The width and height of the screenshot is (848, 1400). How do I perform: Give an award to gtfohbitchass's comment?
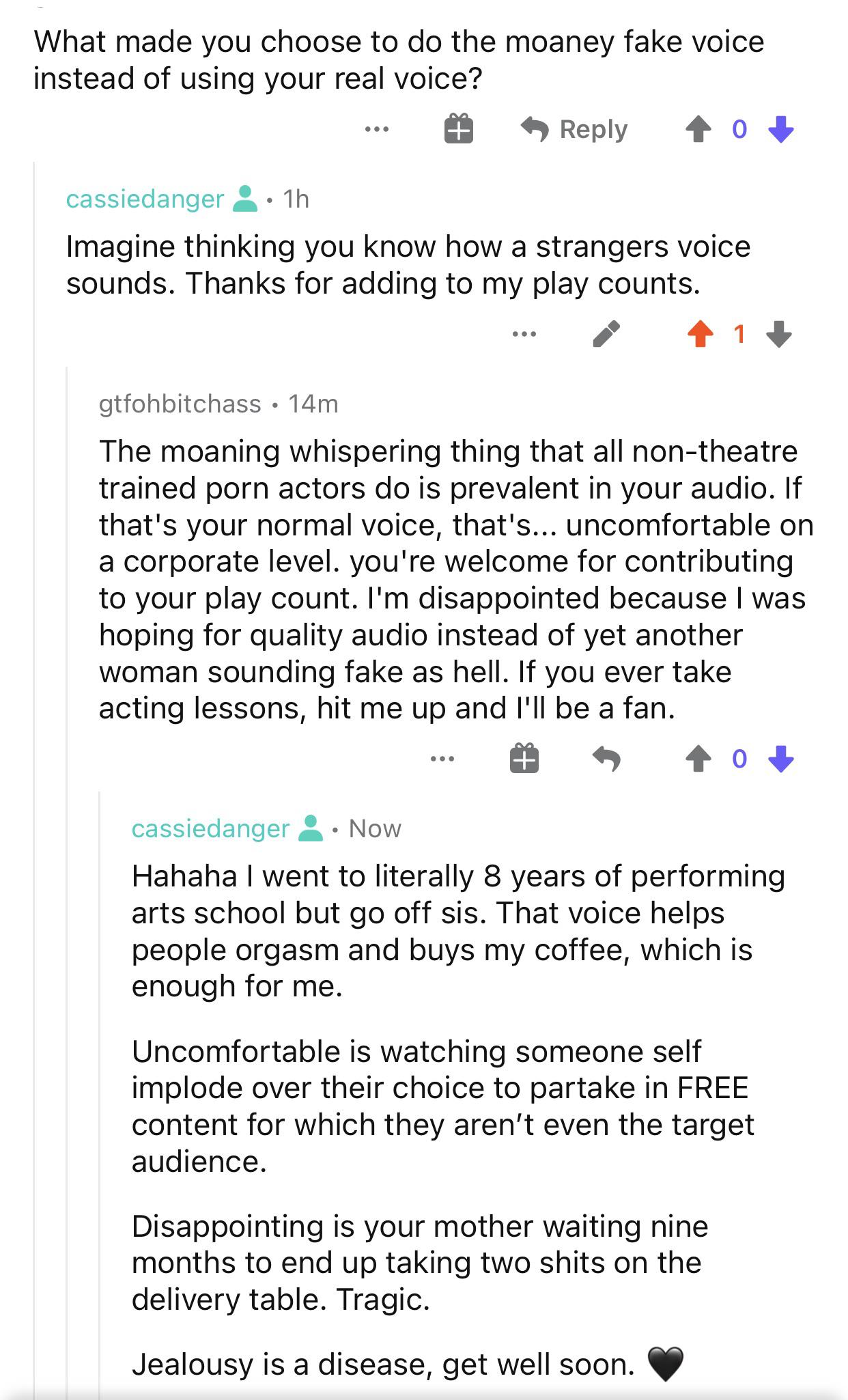524,759
